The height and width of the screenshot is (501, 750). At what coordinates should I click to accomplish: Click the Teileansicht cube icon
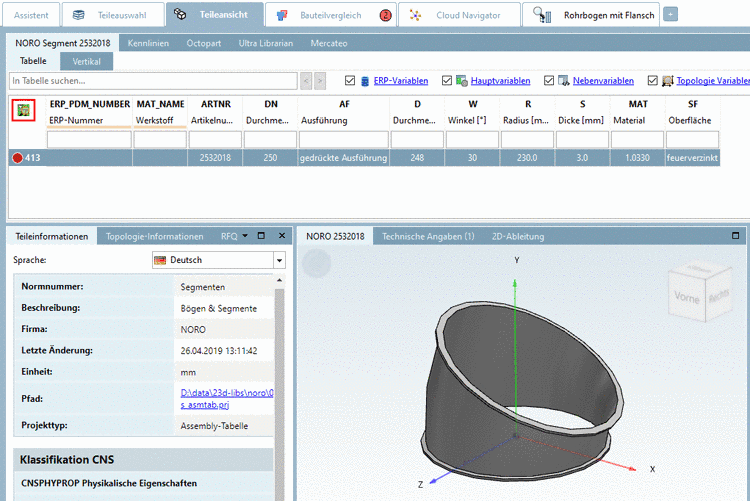pos(180,14)
